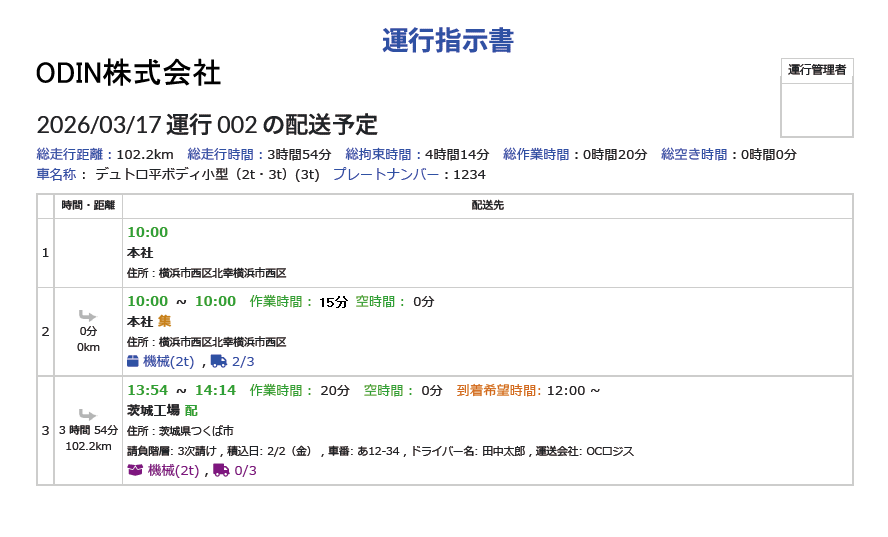The image size is (888, 537).
Task: Select the 茨城工場 destination name
Action: 153,410
